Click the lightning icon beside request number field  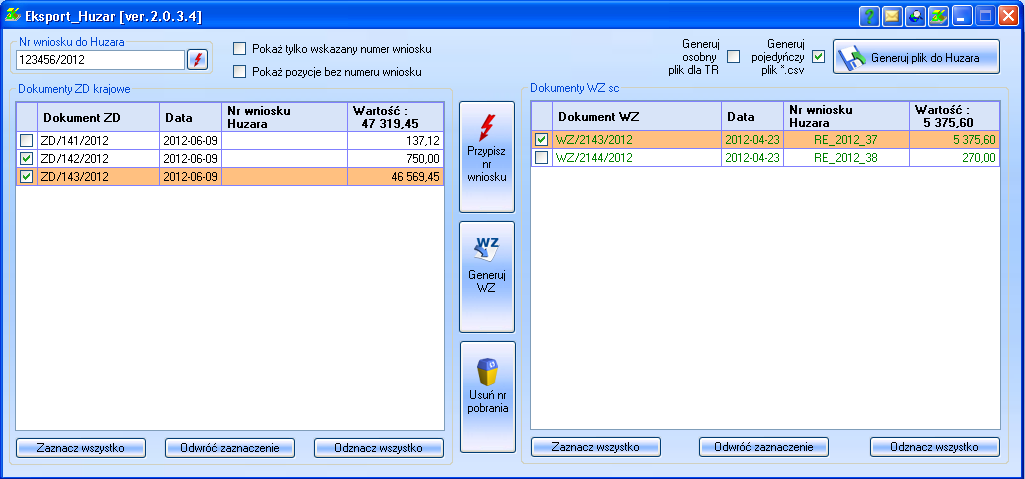pos(197,60)
